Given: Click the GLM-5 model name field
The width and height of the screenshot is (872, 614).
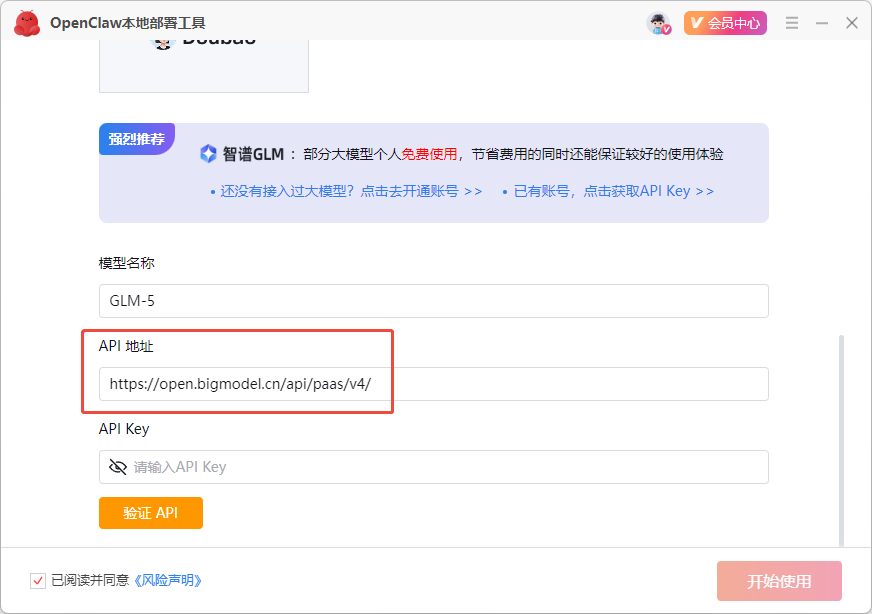Looking at the screenshot, I should [434, 301].
